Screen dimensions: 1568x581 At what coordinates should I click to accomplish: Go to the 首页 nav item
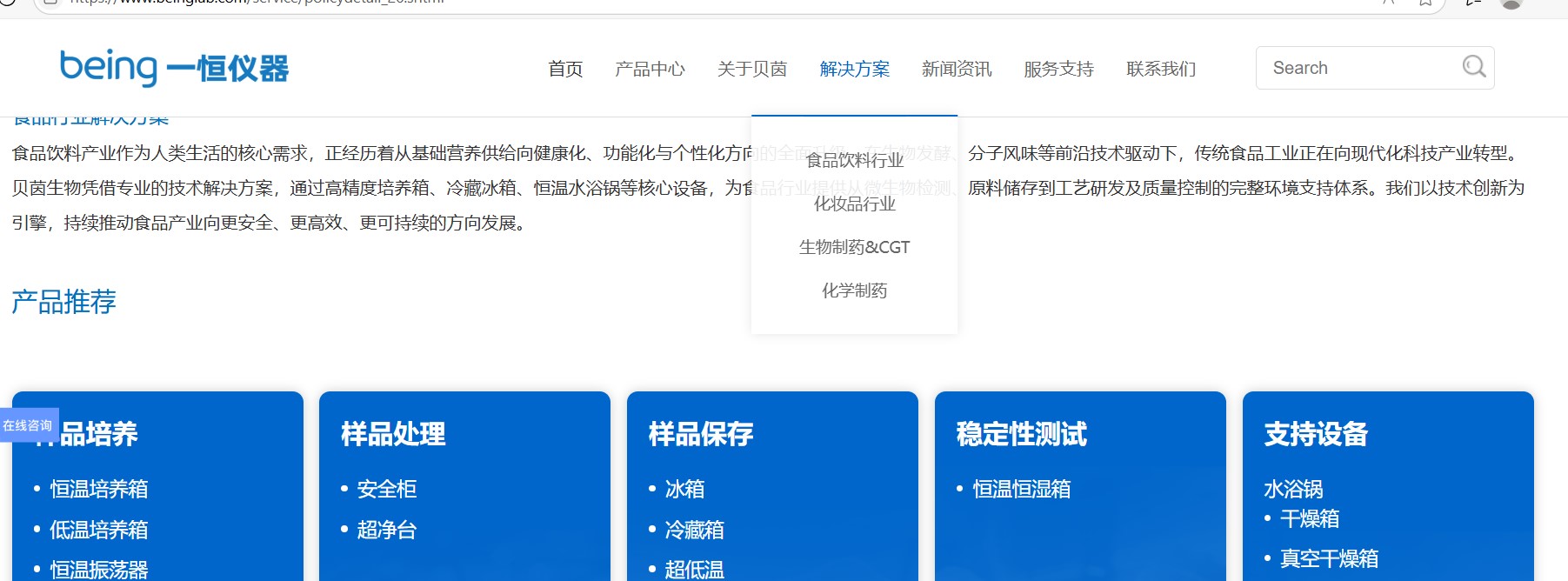565,69
